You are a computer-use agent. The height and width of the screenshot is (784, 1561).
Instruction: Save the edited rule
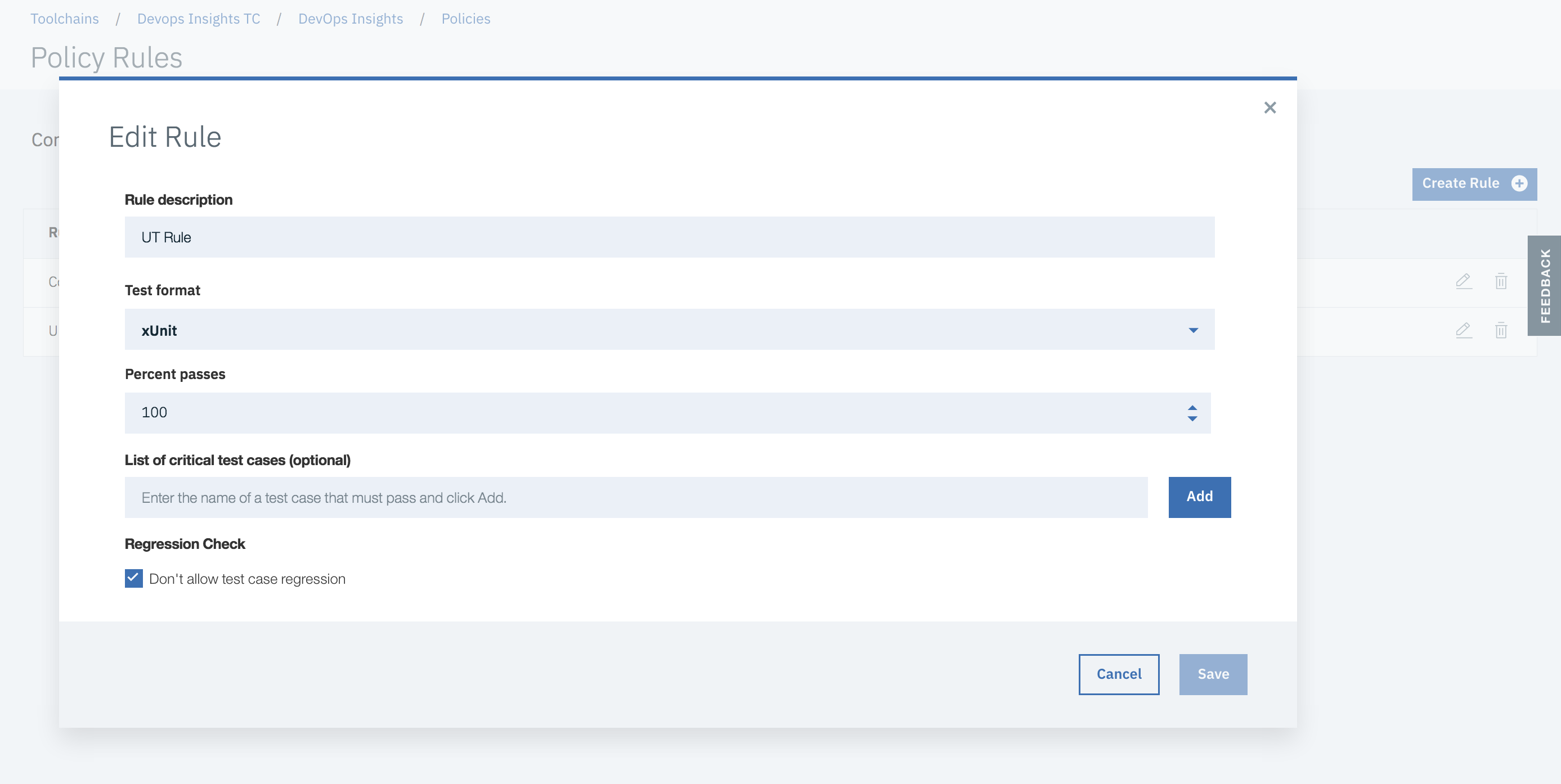[1213, 674]
